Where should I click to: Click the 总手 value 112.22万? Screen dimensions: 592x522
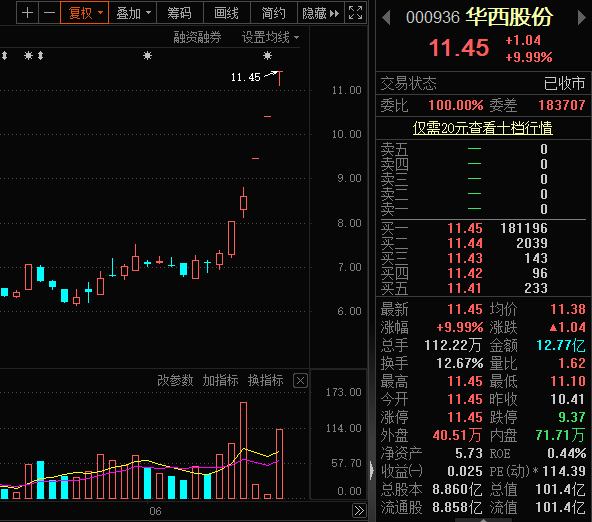click(453, 345)
